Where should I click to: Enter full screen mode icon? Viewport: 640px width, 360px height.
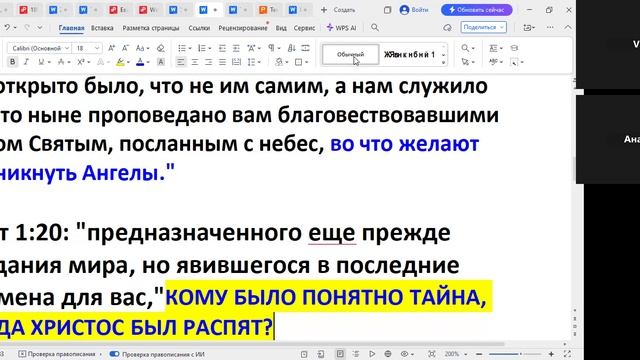567,354
